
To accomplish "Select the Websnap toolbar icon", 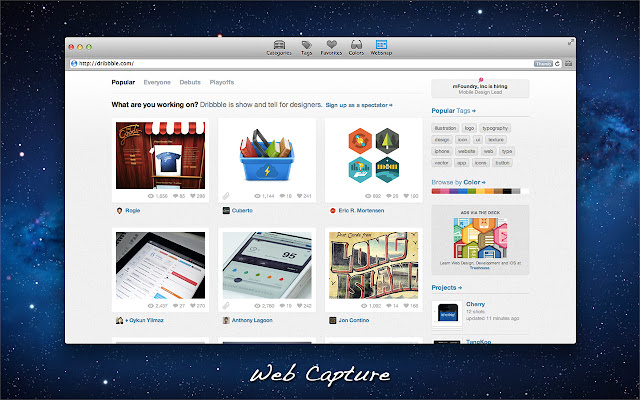I will (381, 47).
